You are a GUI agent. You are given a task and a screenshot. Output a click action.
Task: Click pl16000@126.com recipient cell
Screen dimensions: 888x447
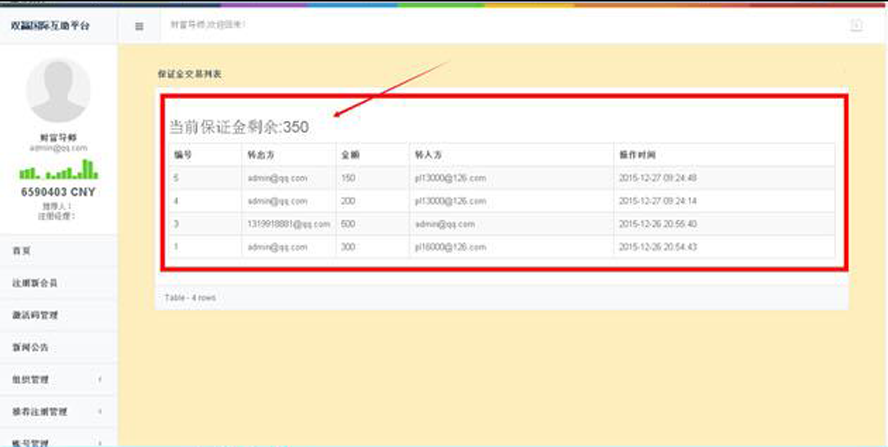pyautogui.click(x=450, y=247)
